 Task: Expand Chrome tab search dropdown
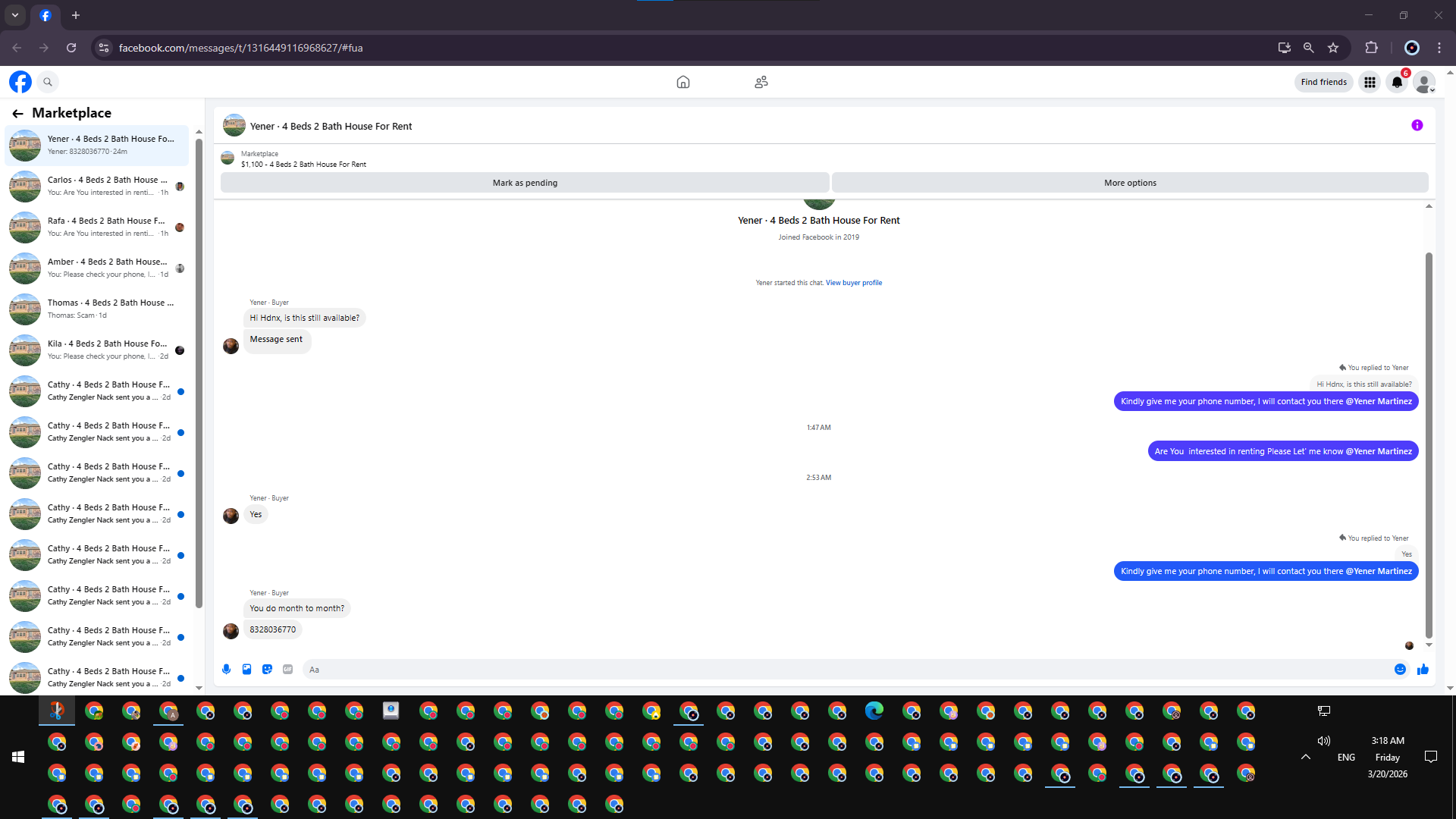click(x=14, y=15)
